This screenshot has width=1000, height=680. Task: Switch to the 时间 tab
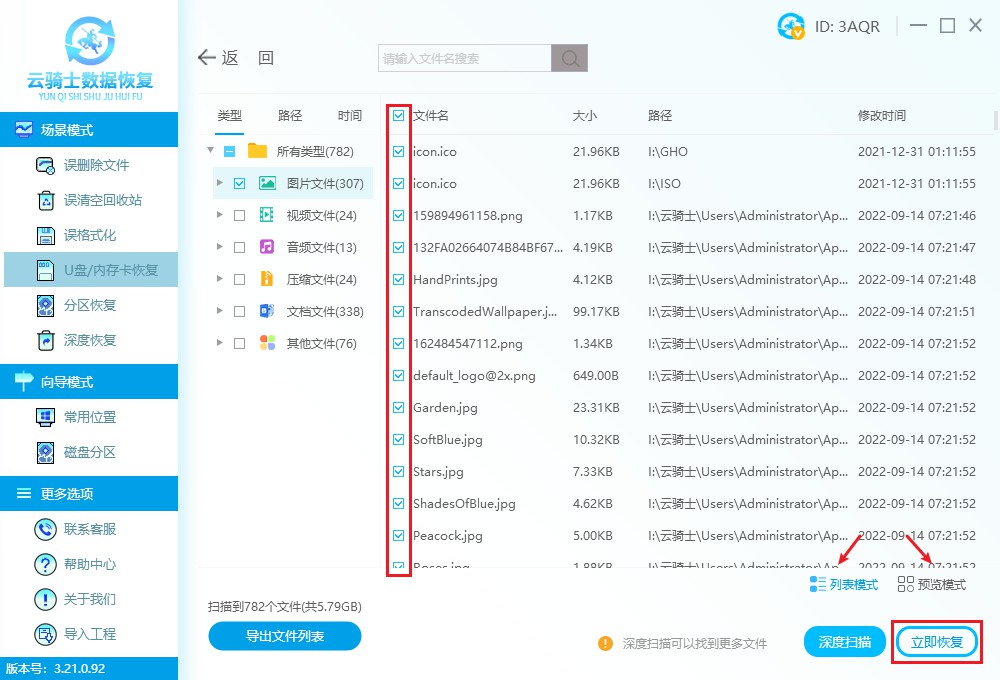(x=349, y=115)
